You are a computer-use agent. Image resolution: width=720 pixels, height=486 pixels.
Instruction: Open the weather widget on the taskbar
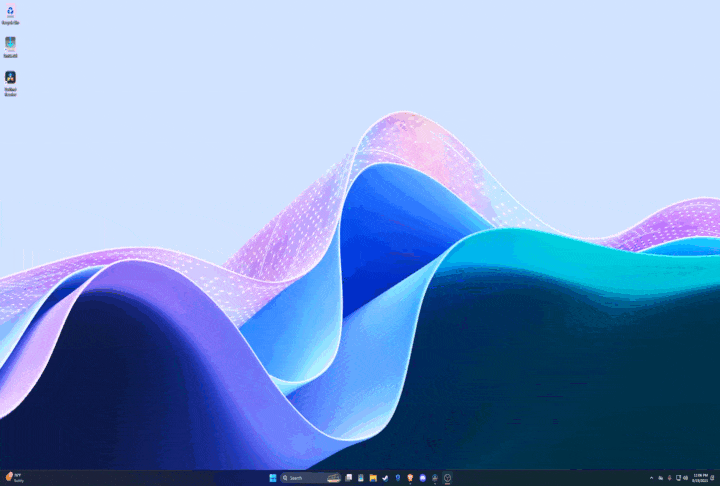14,477
